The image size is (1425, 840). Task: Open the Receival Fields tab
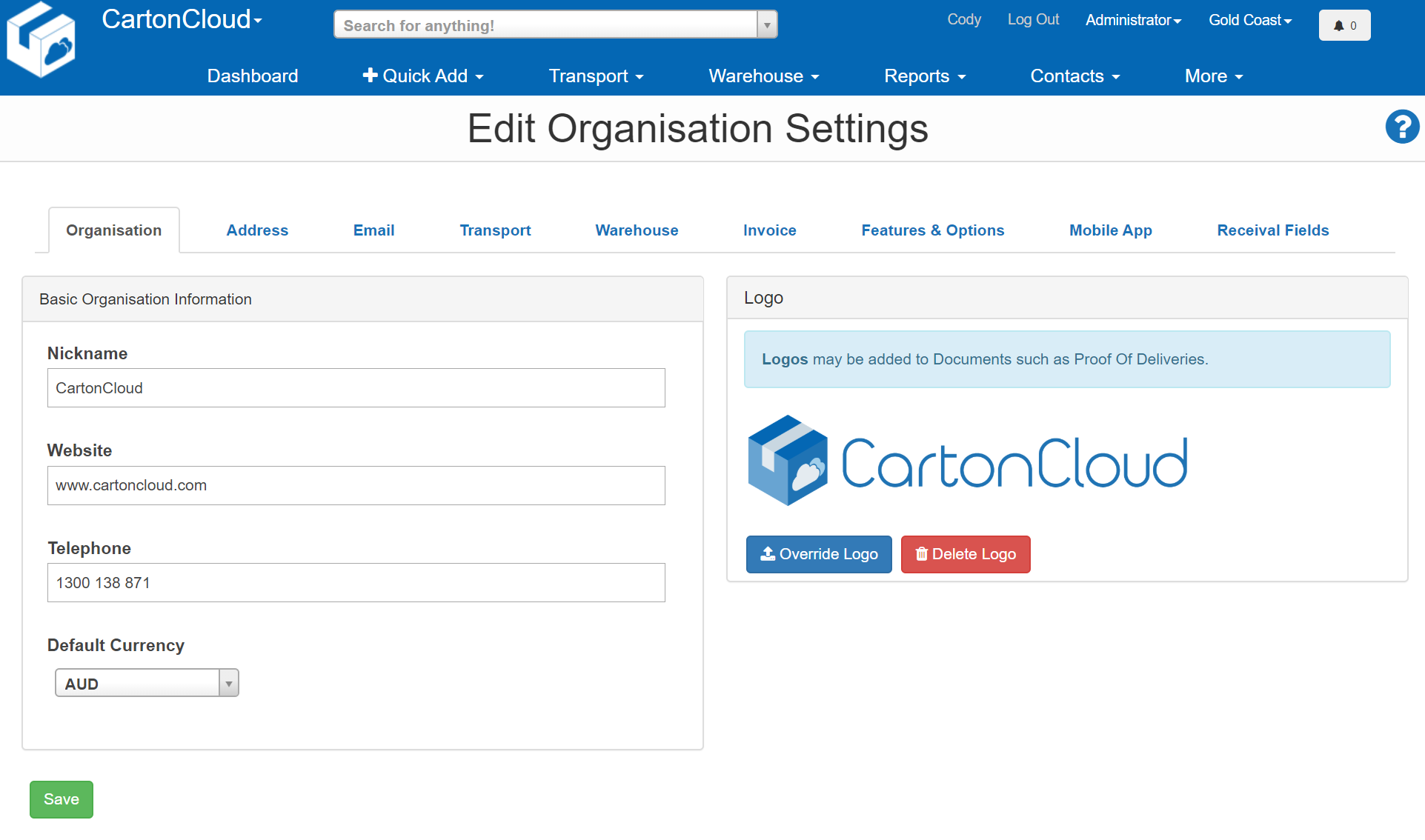click(1272, 230)
